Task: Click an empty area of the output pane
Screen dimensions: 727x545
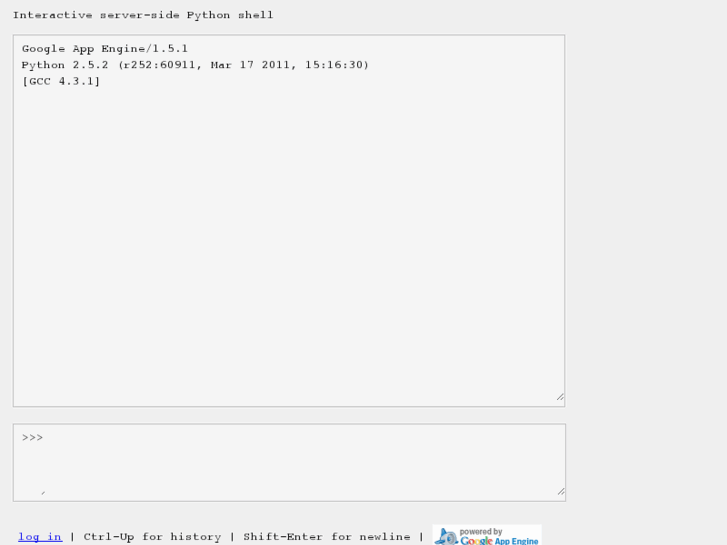Action: pos(289,250)
